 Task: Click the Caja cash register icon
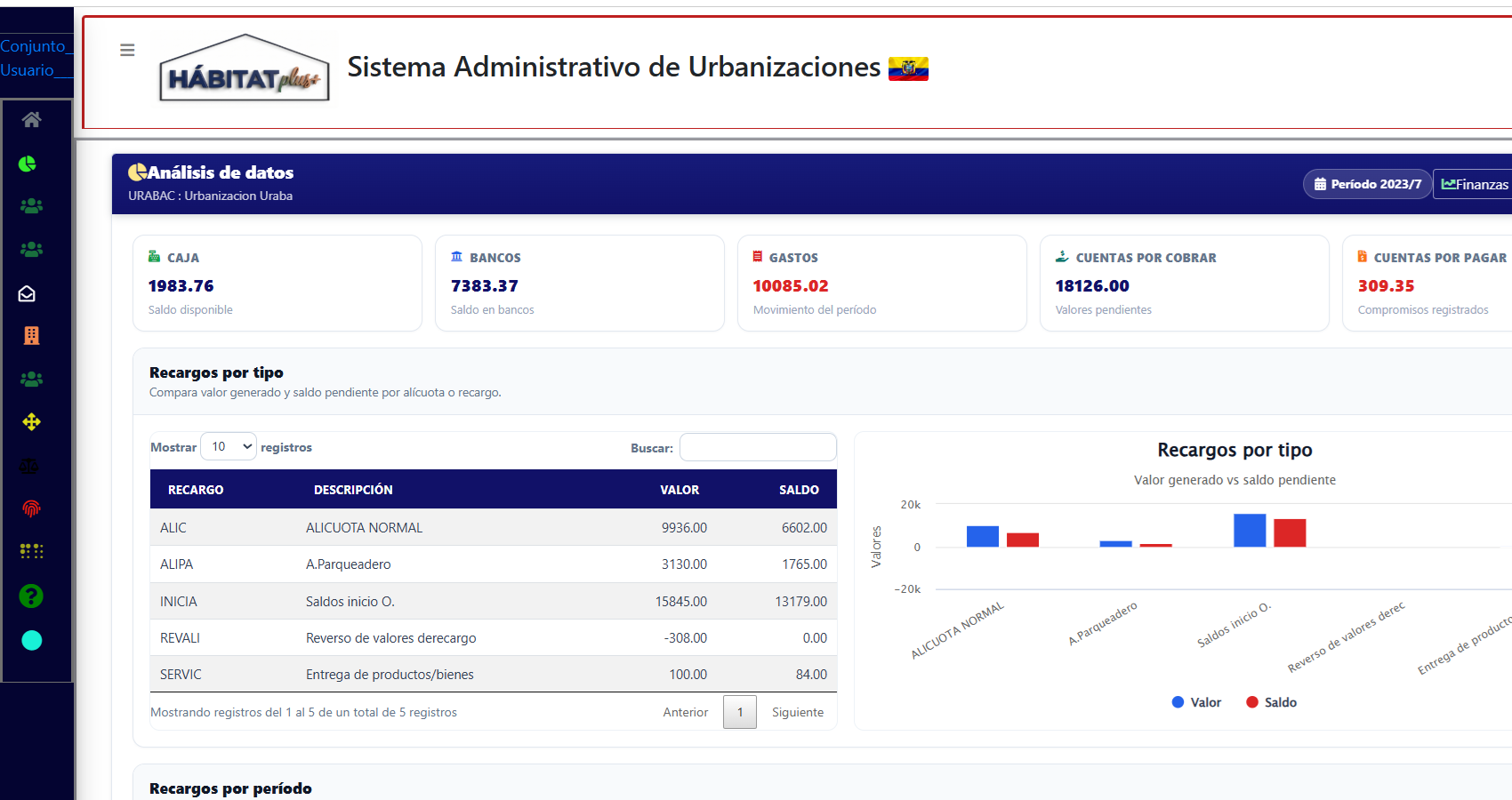pyautogui.click(x=154, y=256)
